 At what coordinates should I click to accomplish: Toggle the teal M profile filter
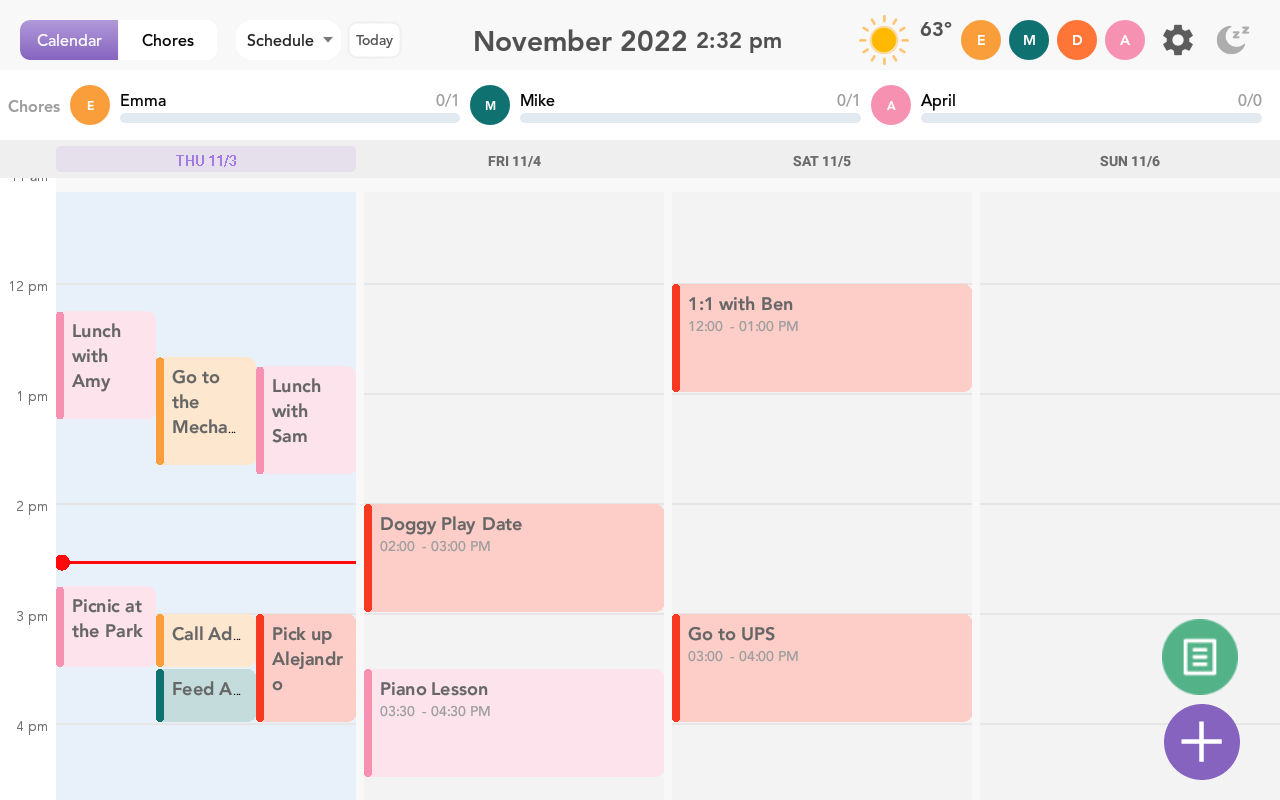[1029, 40]
